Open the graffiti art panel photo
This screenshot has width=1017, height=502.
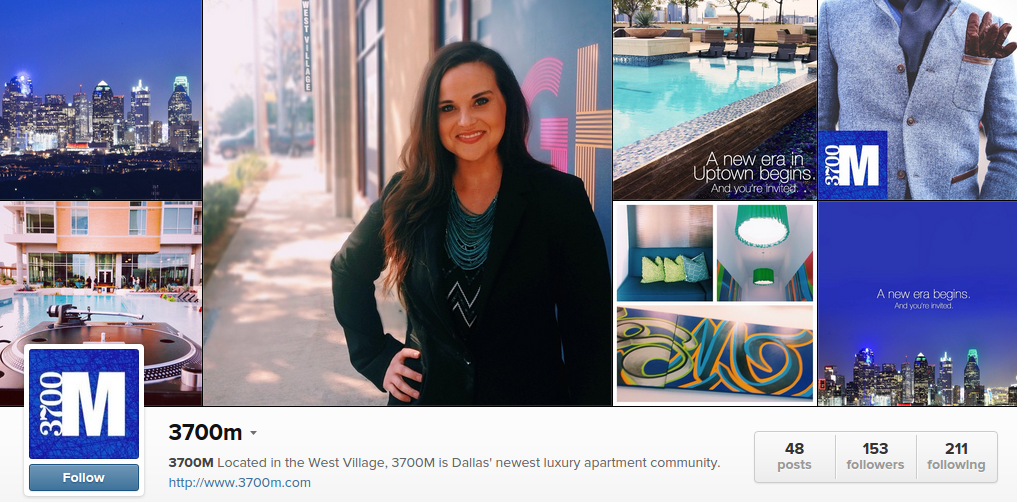pyautogui.click(x=715, y=353)
